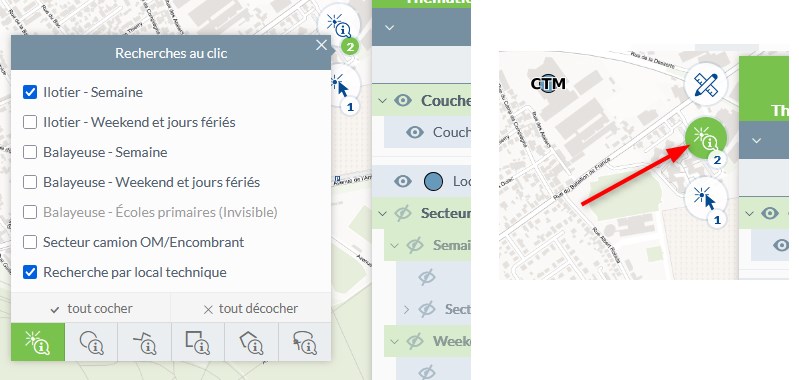Select the point click search tool
799x380 pixels.
pos(38,342)
